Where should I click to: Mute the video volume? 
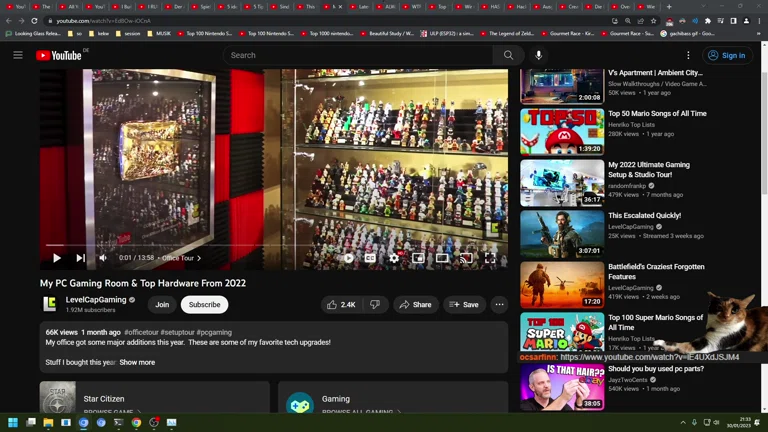[x=103, y=258]
